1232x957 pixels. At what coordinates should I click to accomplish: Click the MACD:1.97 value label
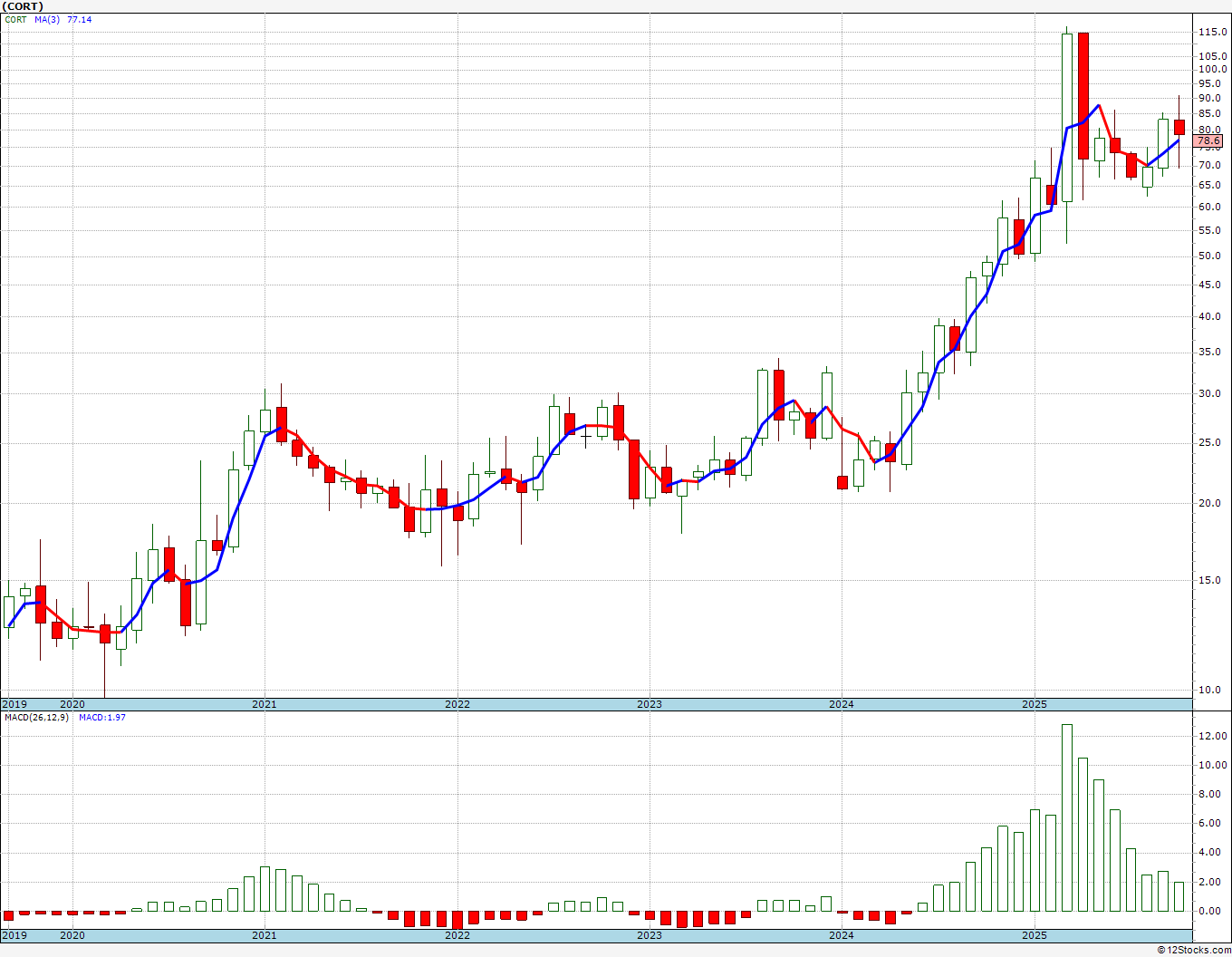tap(101, 718)
